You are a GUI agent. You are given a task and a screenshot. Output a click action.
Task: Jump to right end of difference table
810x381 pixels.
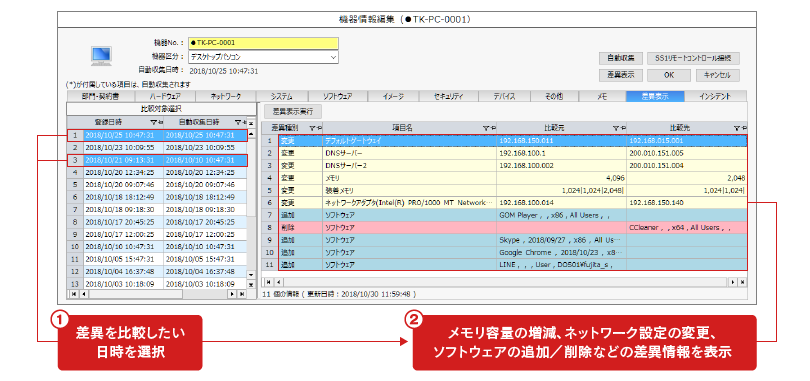point(742,282)
